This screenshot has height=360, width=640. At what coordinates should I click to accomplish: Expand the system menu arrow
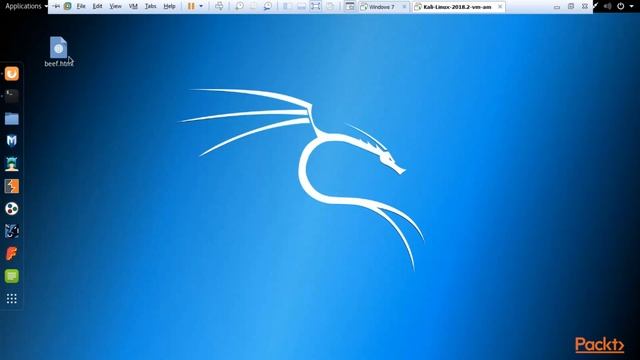(631, 7)
